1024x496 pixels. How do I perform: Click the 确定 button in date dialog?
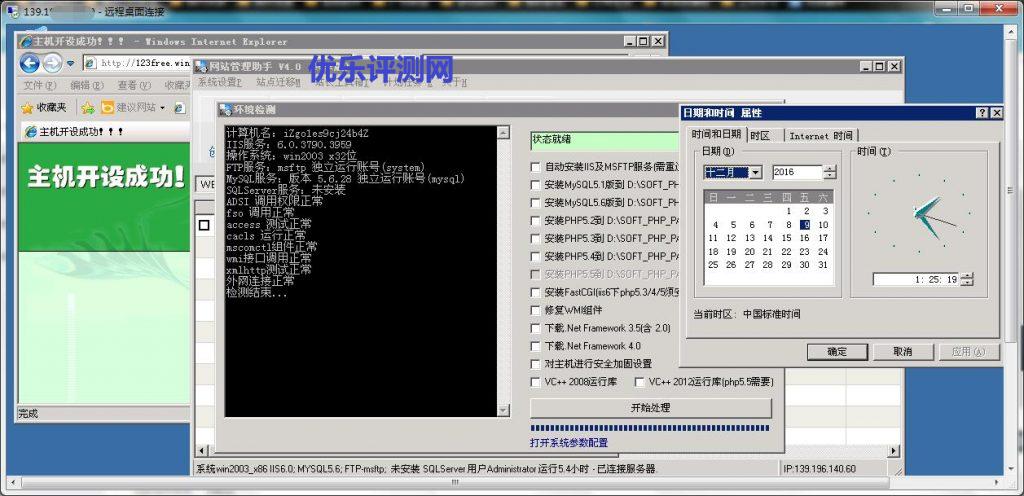837,352
